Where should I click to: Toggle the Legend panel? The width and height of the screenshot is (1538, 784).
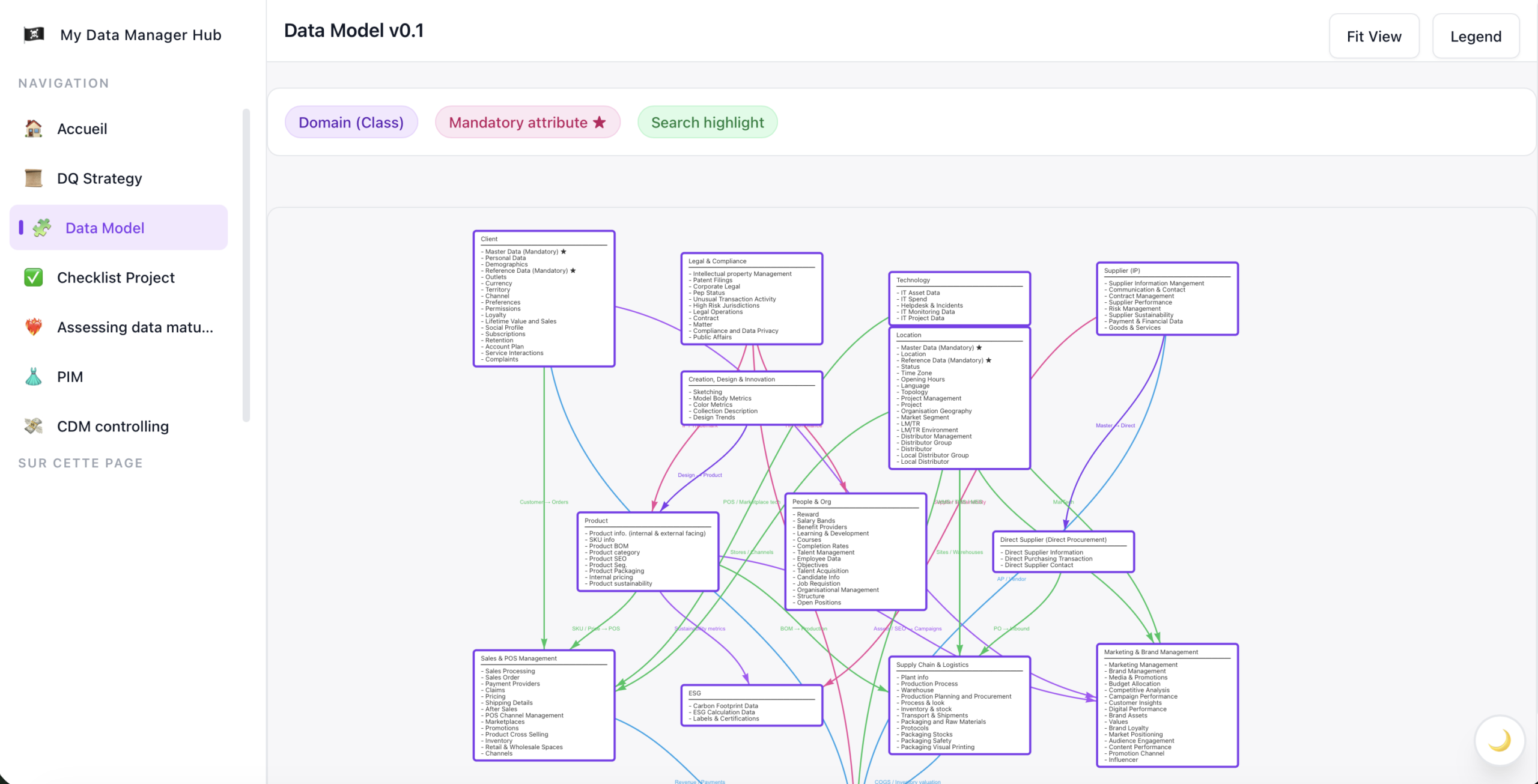(x=1476, y=37)
